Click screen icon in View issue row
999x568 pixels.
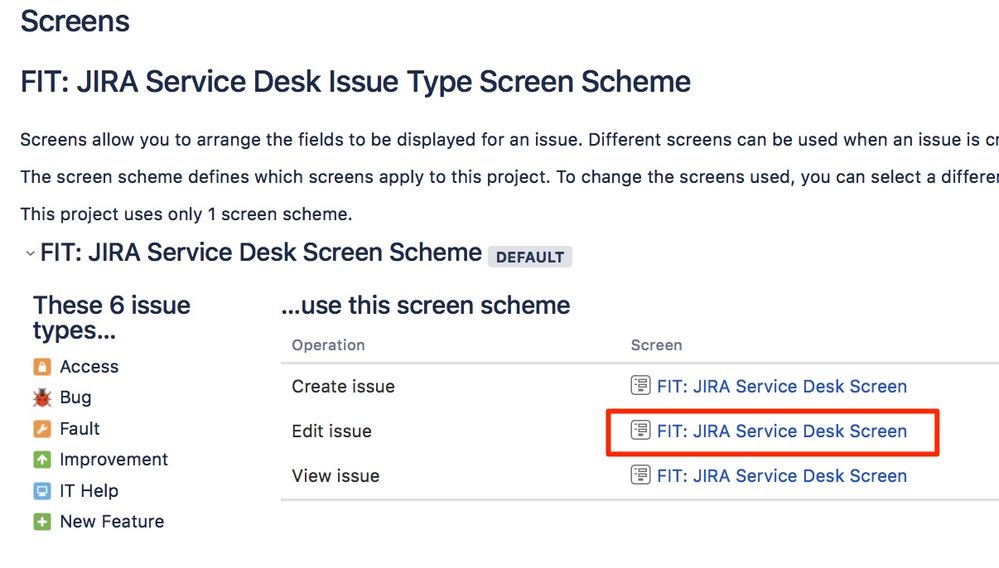click(x=640, y=474)
